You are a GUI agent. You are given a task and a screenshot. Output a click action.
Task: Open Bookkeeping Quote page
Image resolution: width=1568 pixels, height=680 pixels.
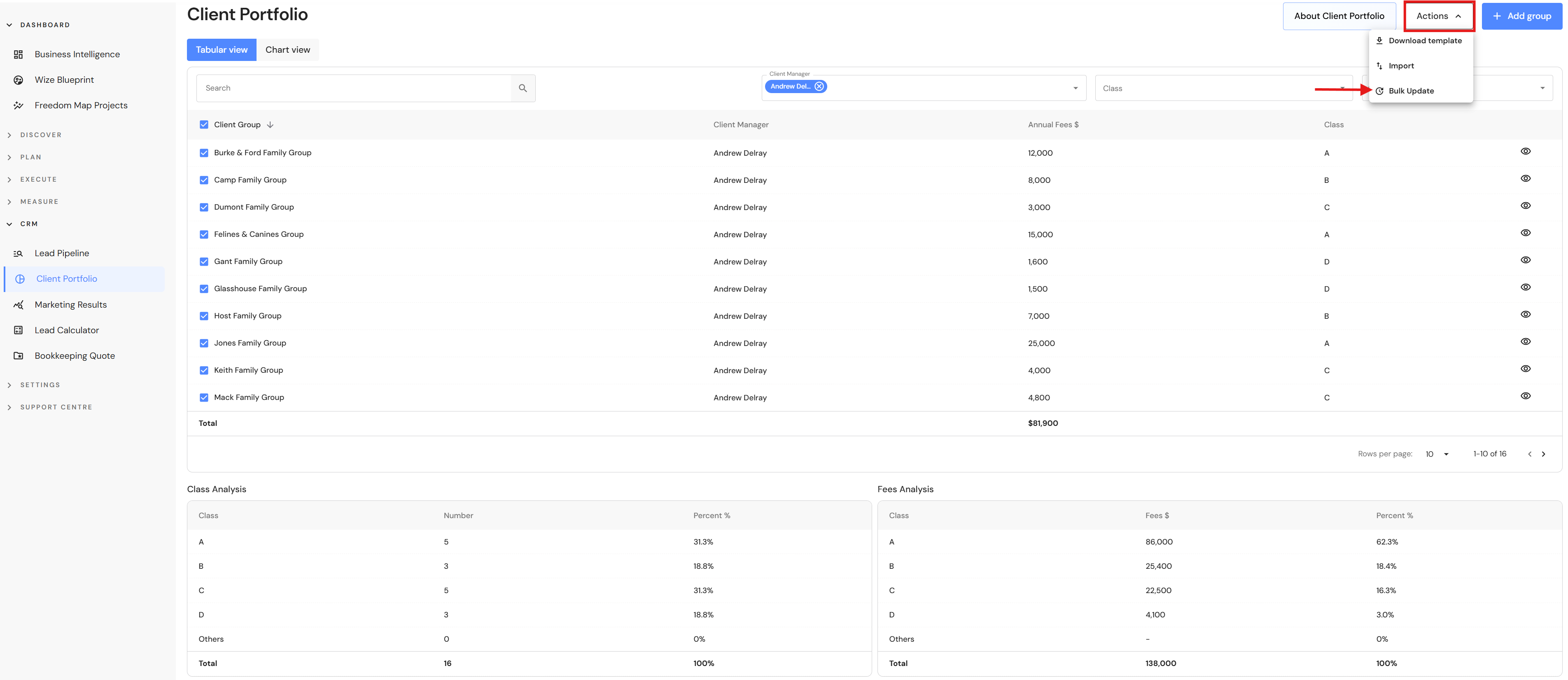point(74,355)
